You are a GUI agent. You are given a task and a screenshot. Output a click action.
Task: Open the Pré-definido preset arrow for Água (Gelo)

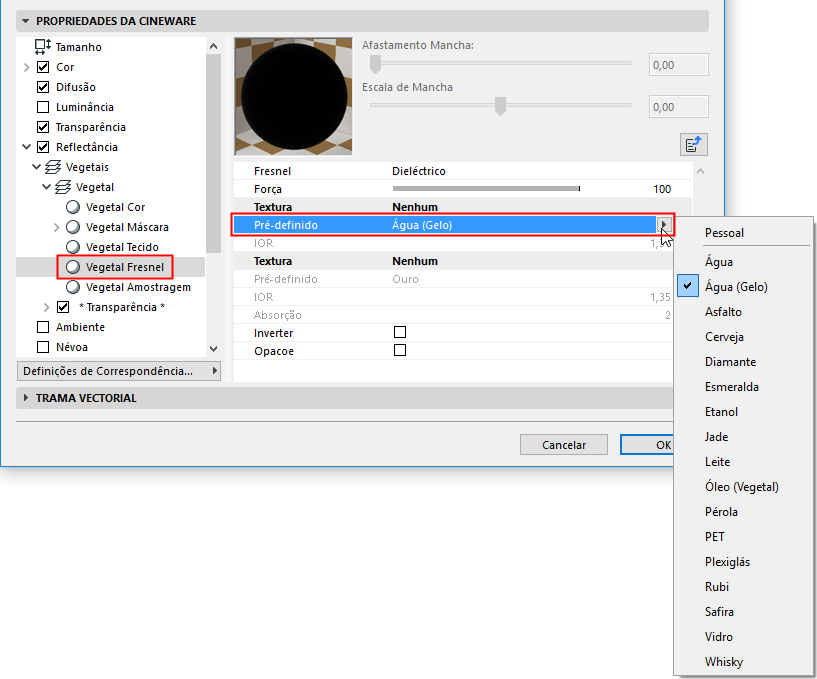664,225
